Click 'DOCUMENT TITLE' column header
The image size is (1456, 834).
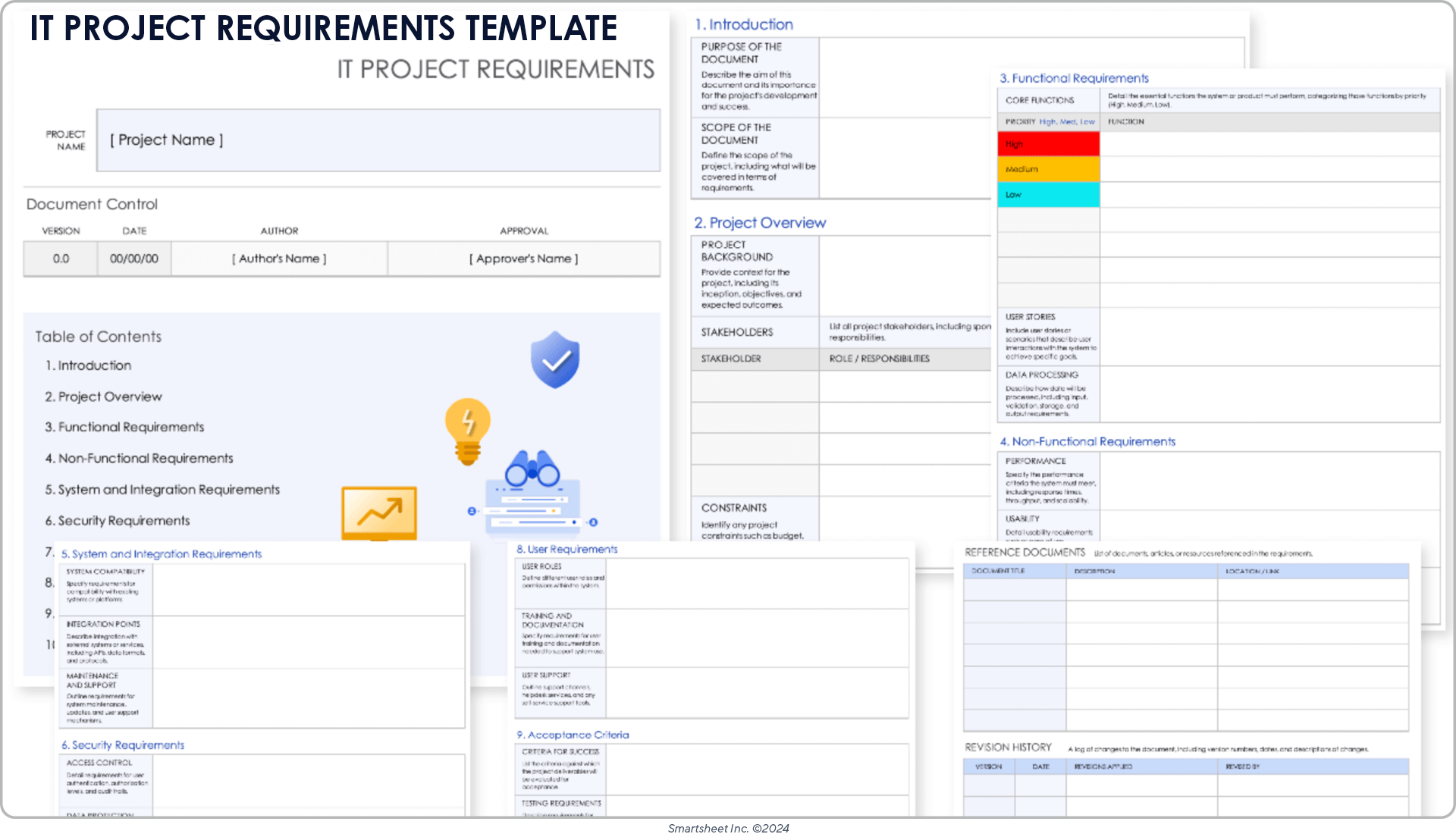[x=998, y=571]
